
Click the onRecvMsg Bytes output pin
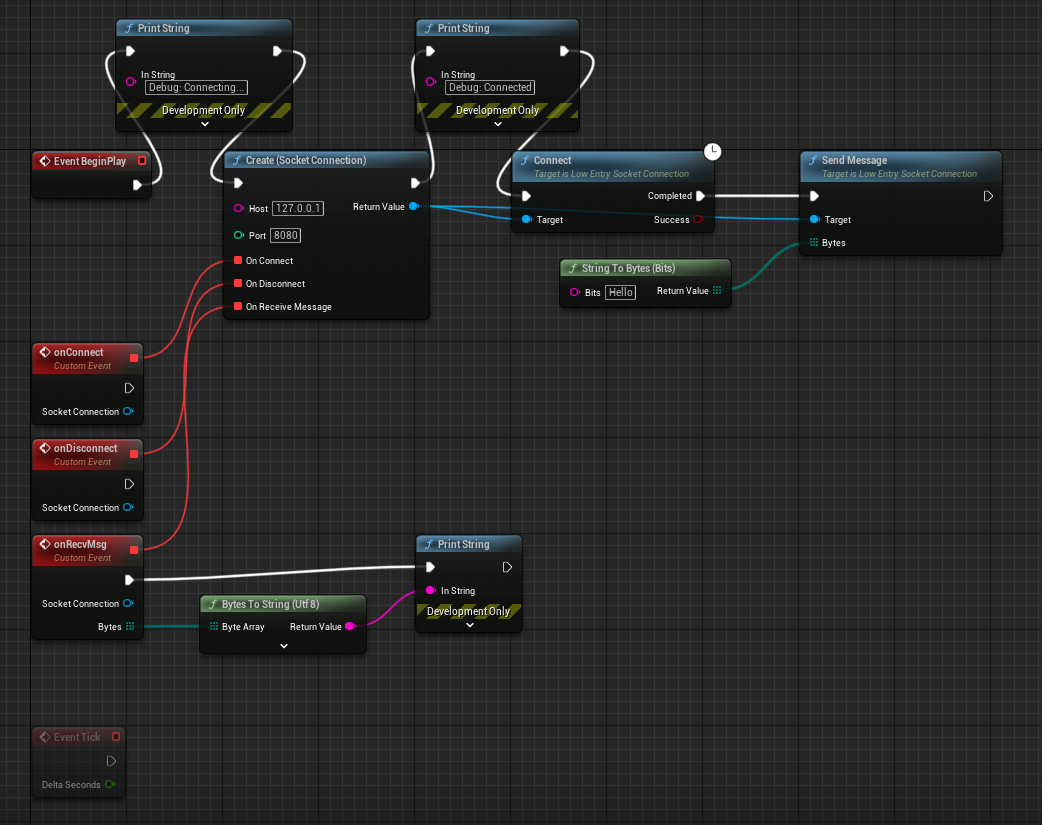(x=130, y=627)
